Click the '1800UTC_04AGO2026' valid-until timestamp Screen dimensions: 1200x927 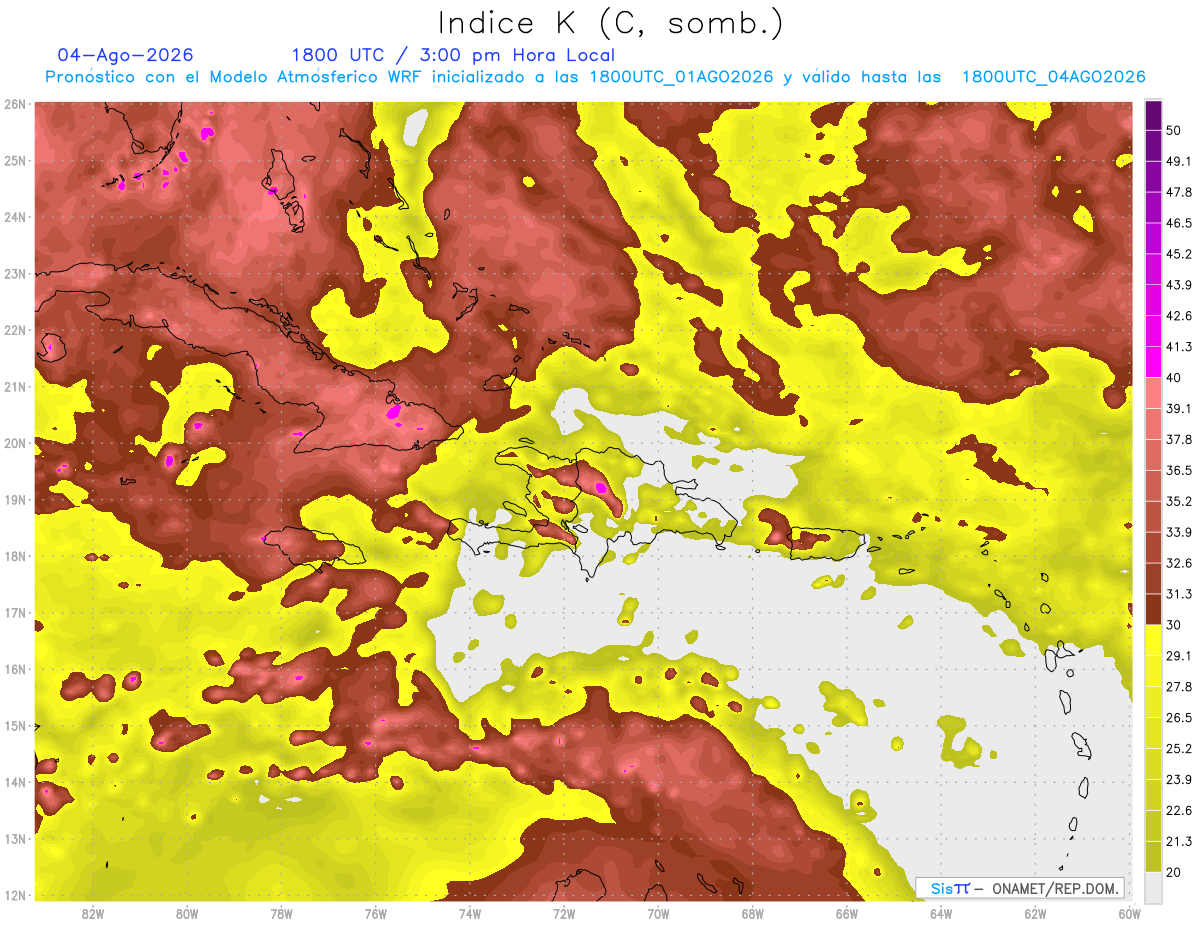(1054, 77)
